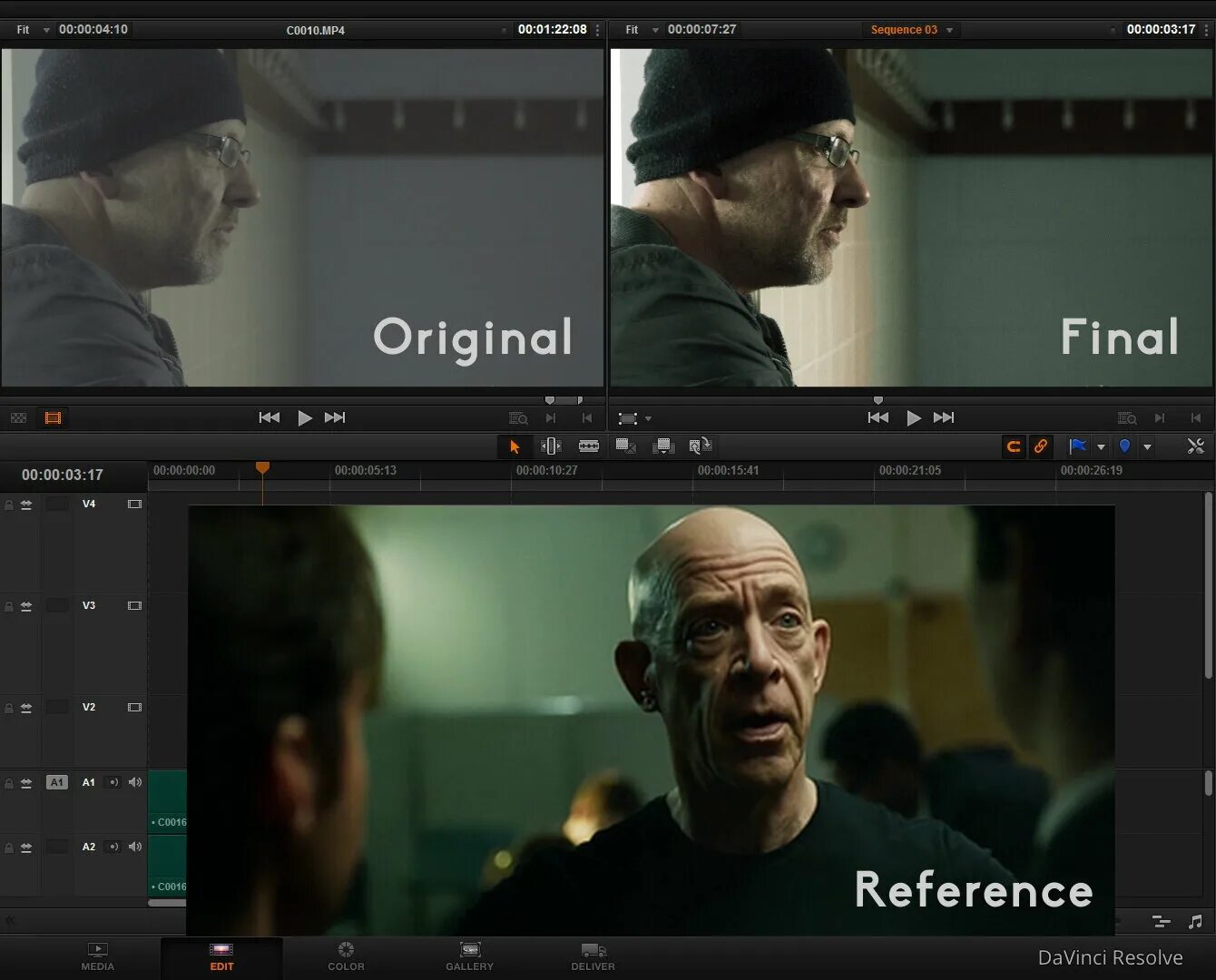
Task: Activate the Trim Edit mode
Action: click(x=549, y=446)
